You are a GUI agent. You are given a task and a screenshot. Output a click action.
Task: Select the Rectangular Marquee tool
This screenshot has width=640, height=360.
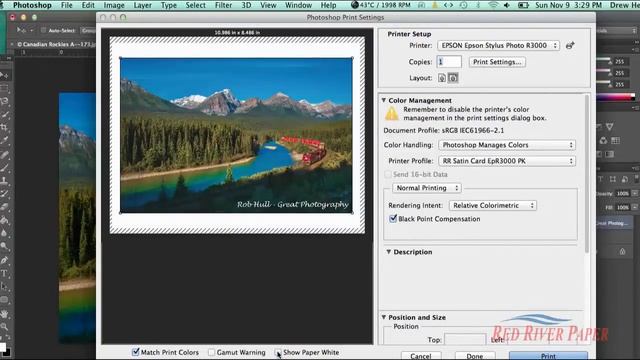[x=4, y=88]
